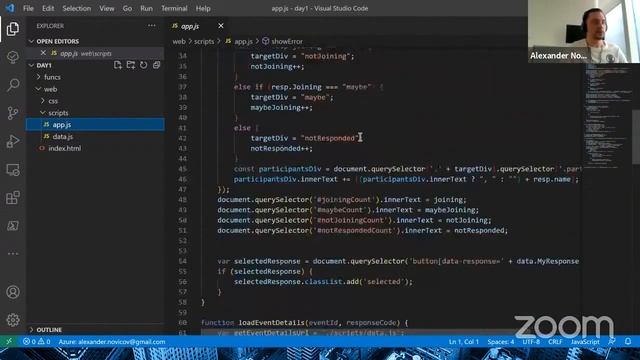Open the Go menu

tap(127, 8)
